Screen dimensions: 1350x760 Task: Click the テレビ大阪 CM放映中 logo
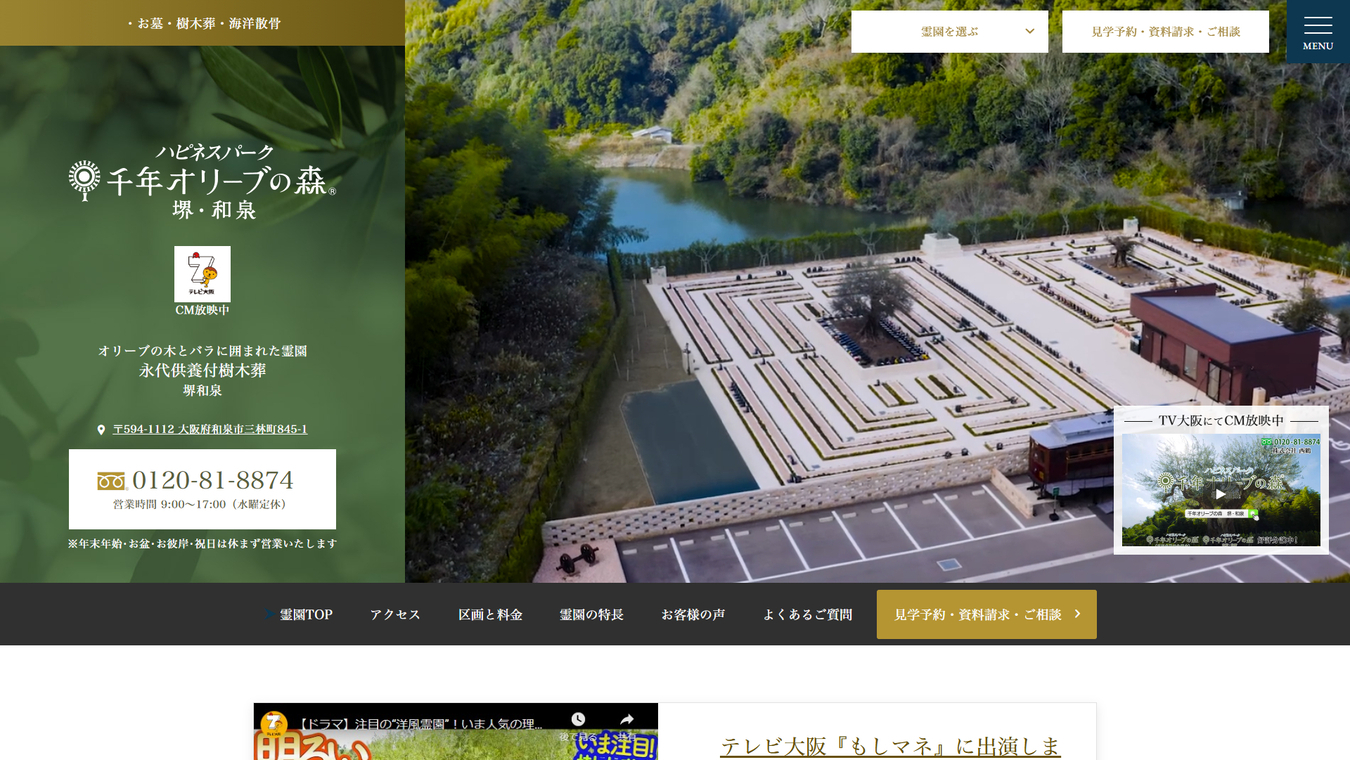[x=202, y=274]
